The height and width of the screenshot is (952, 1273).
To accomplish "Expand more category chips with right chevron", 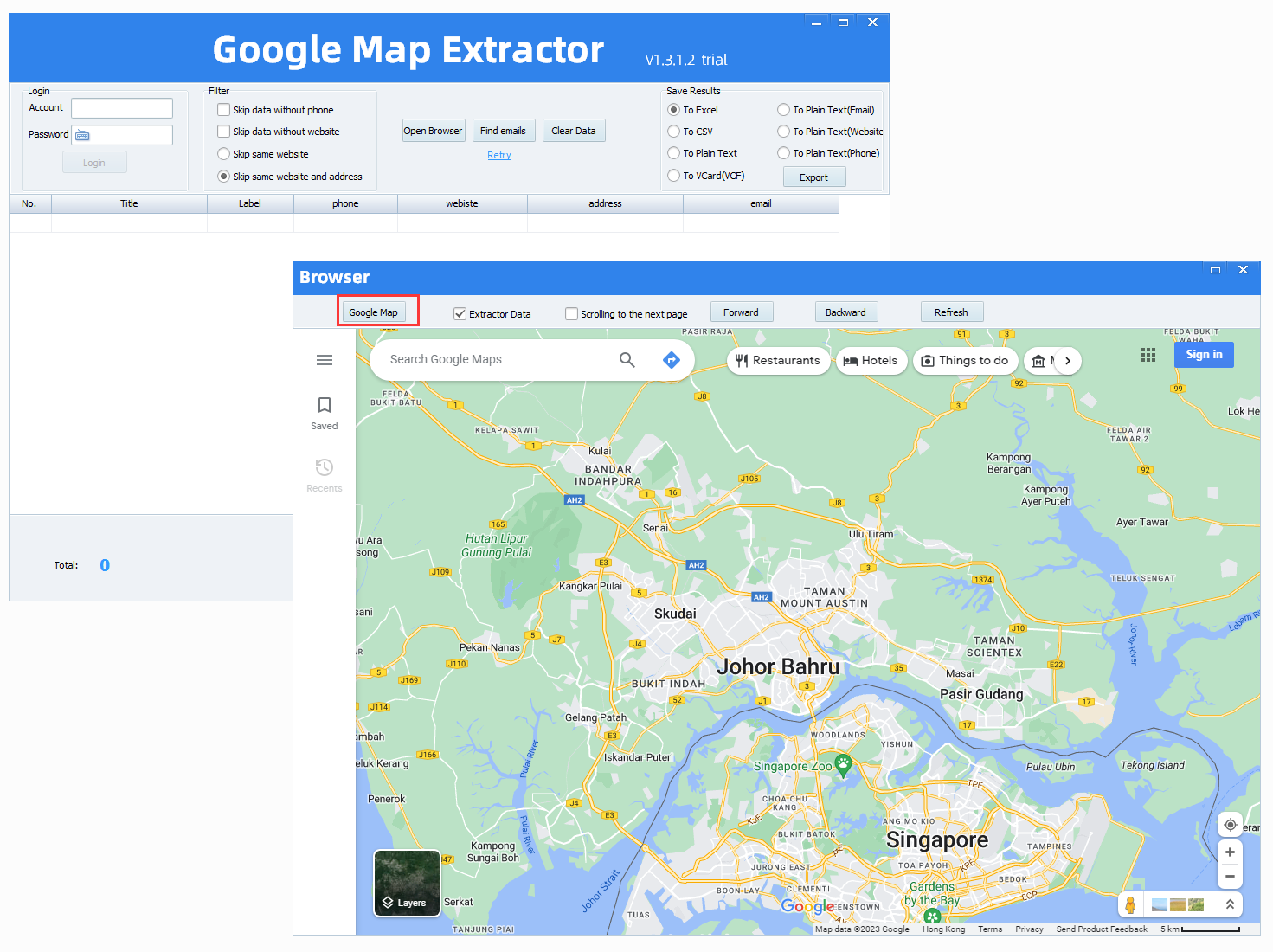I will (1068, 361).
